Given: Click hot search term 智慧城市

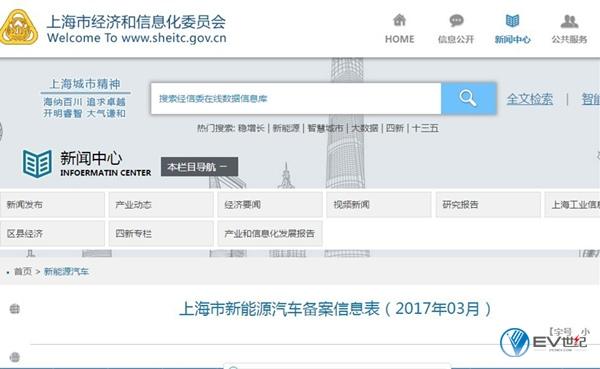Looking at the screenshot, I should pos(325,128).
